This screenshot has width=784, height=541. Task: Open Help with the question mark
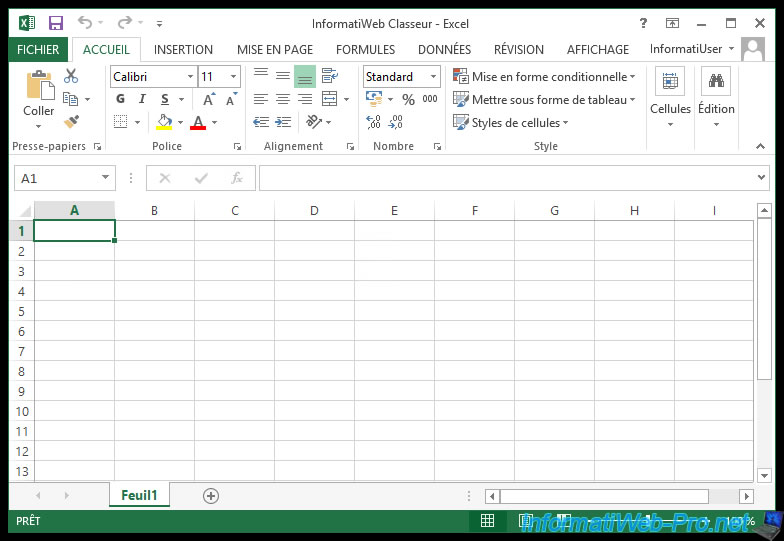pyautogui.click(x=643, y=23)
